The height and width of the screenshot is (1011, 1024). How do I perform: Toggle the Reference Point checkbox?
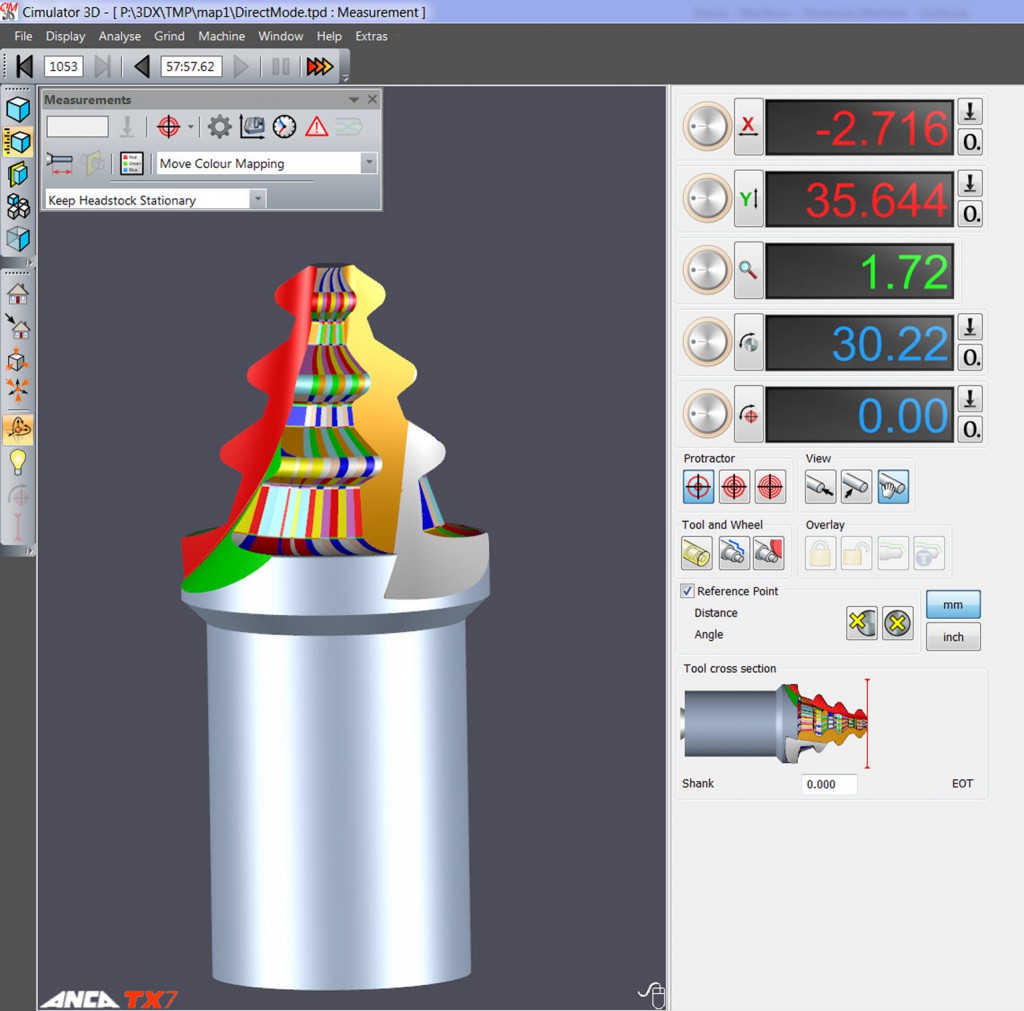(687, 591)
